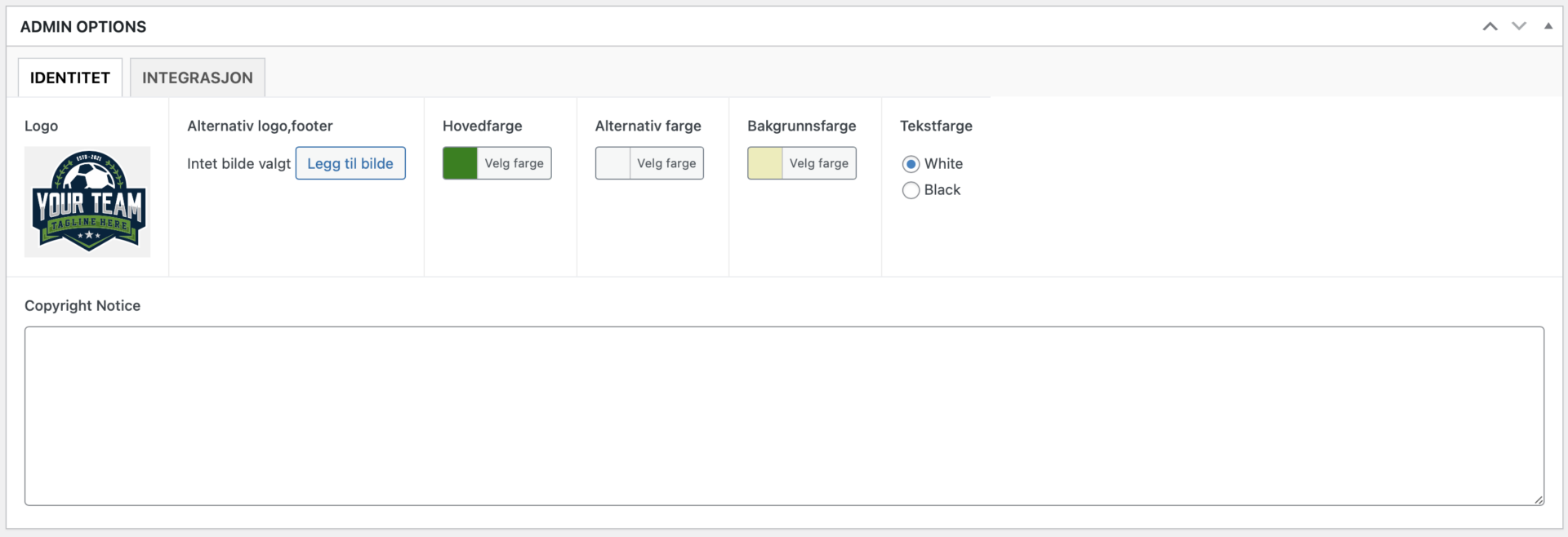Open Velg farge text for Bakgrunnsfarge
Image resolution: width=1568 pixels, height=537 pixels.
pos(818,163)
